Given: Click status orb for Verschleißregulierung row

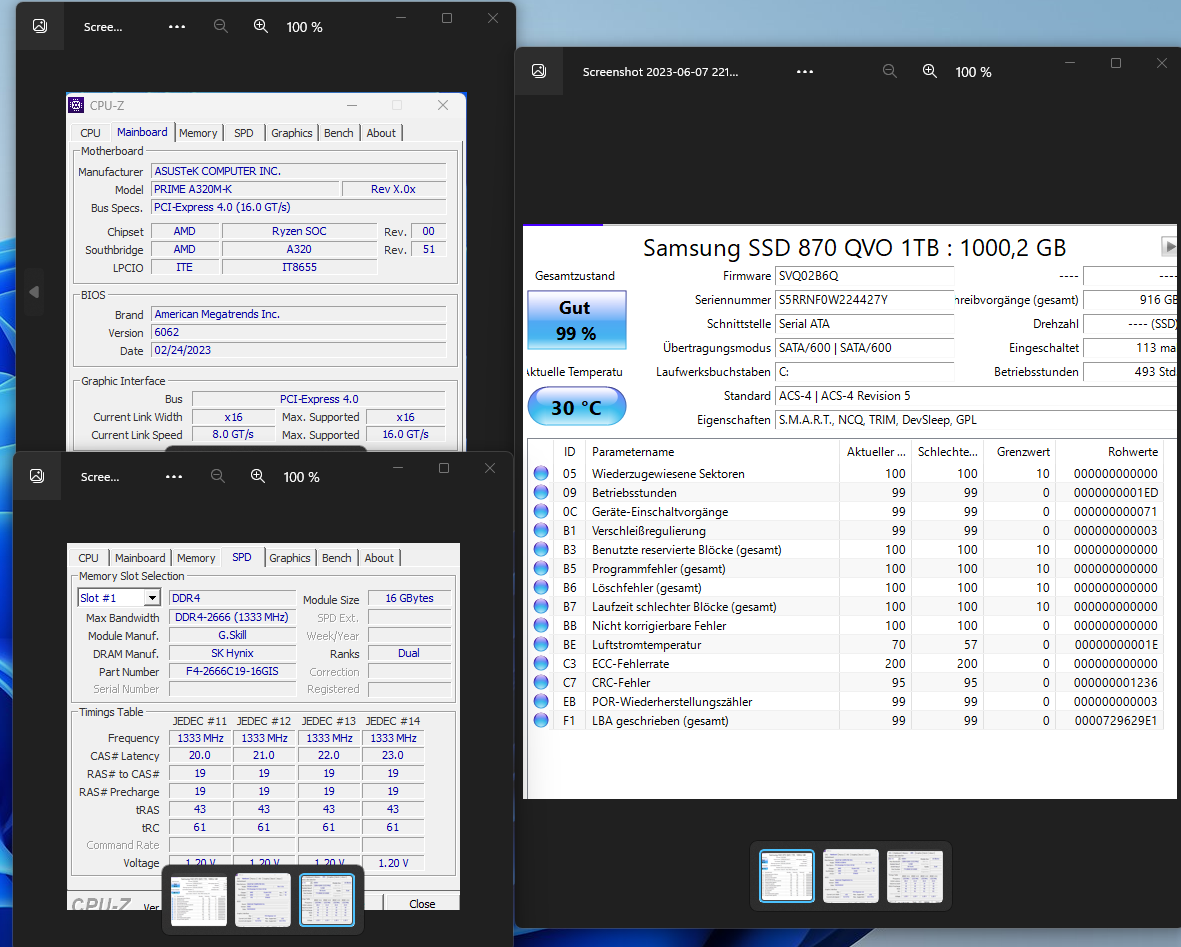Looking at the screenshot, I should [x=541, y=530].
